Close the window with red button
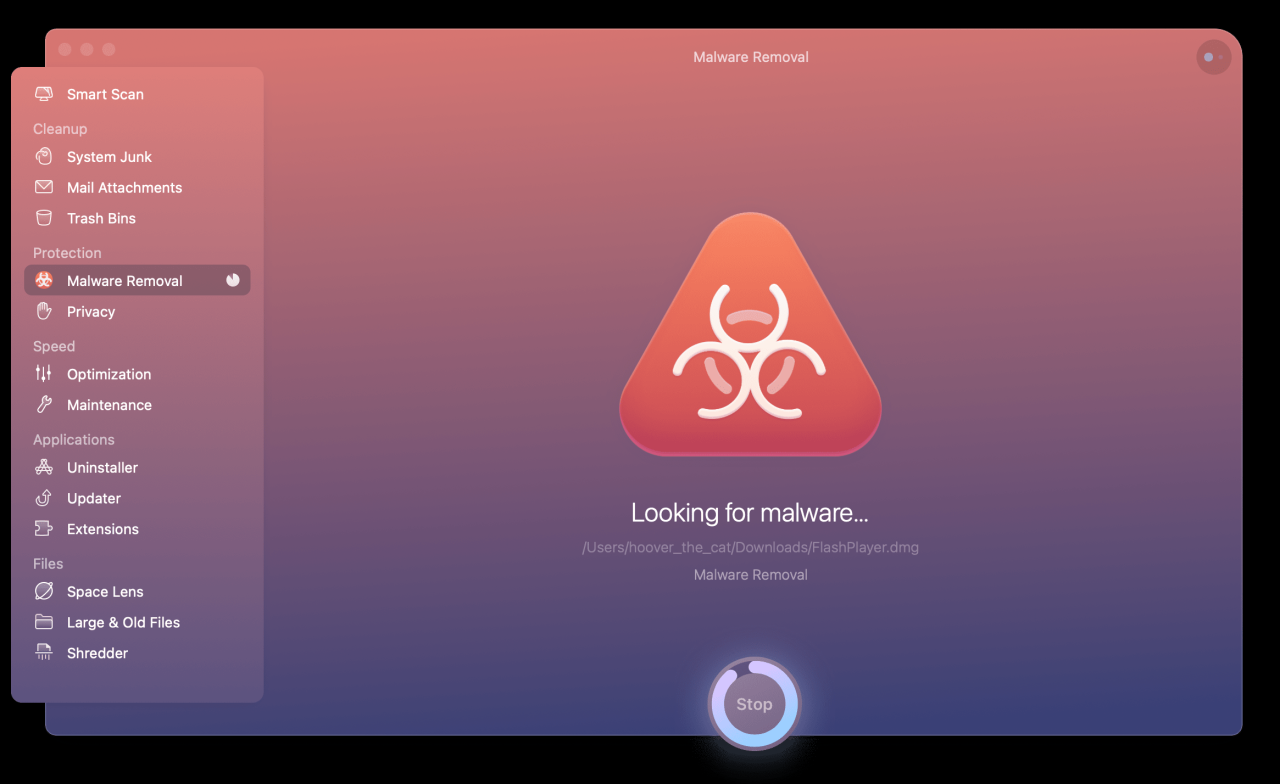This screenshot has height=784, width=1280. coord(65,49)
